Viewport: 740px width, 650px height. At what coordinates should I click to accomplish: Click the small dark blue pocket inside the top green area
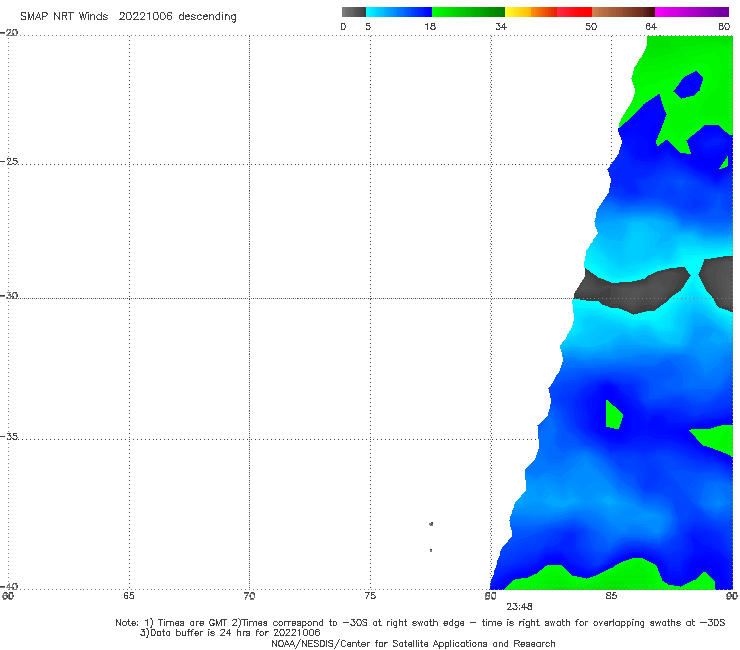688,85
